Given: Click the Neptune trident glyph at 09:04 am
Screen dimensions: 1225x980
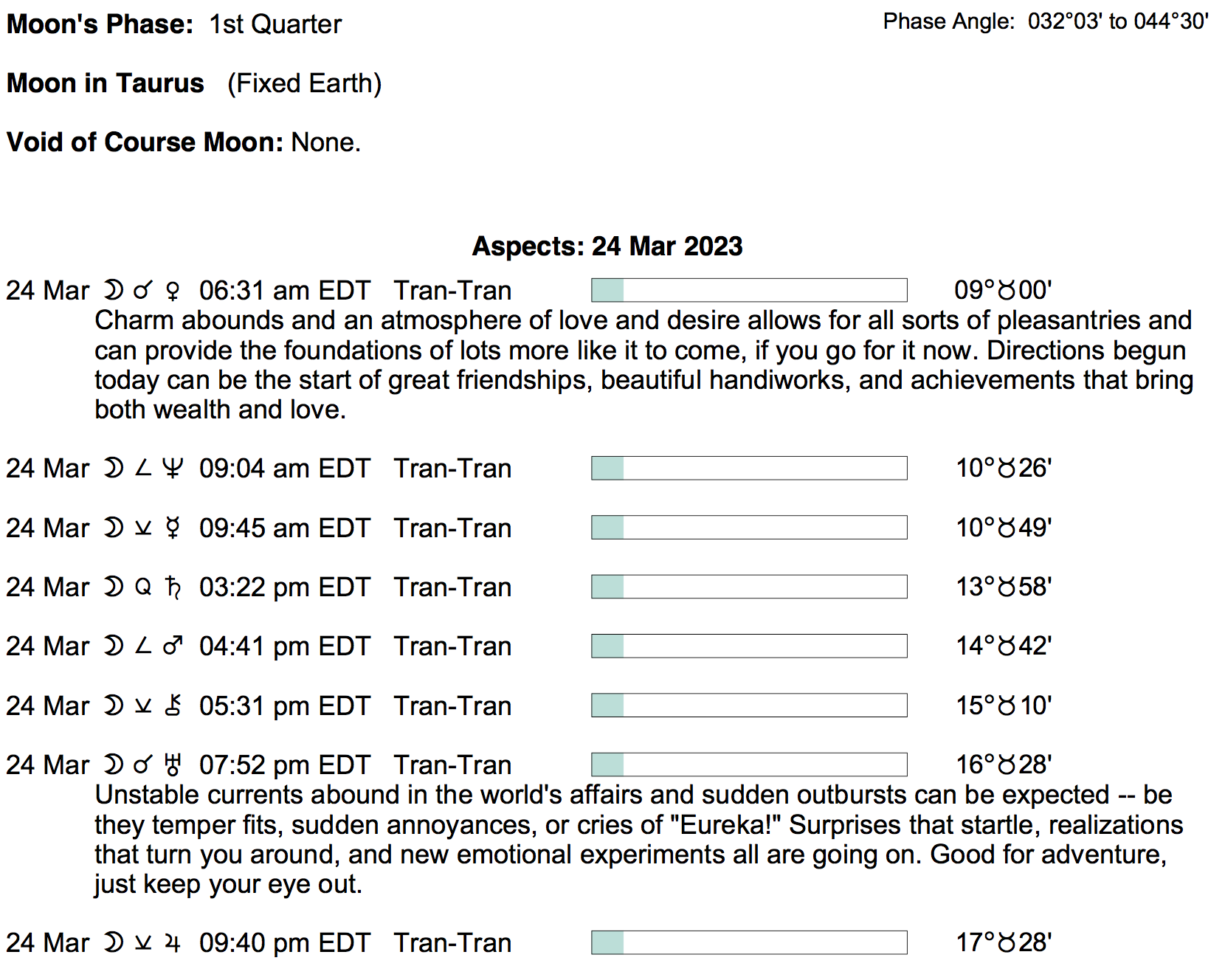Looking at the screenshot, I should coord(173,469).
